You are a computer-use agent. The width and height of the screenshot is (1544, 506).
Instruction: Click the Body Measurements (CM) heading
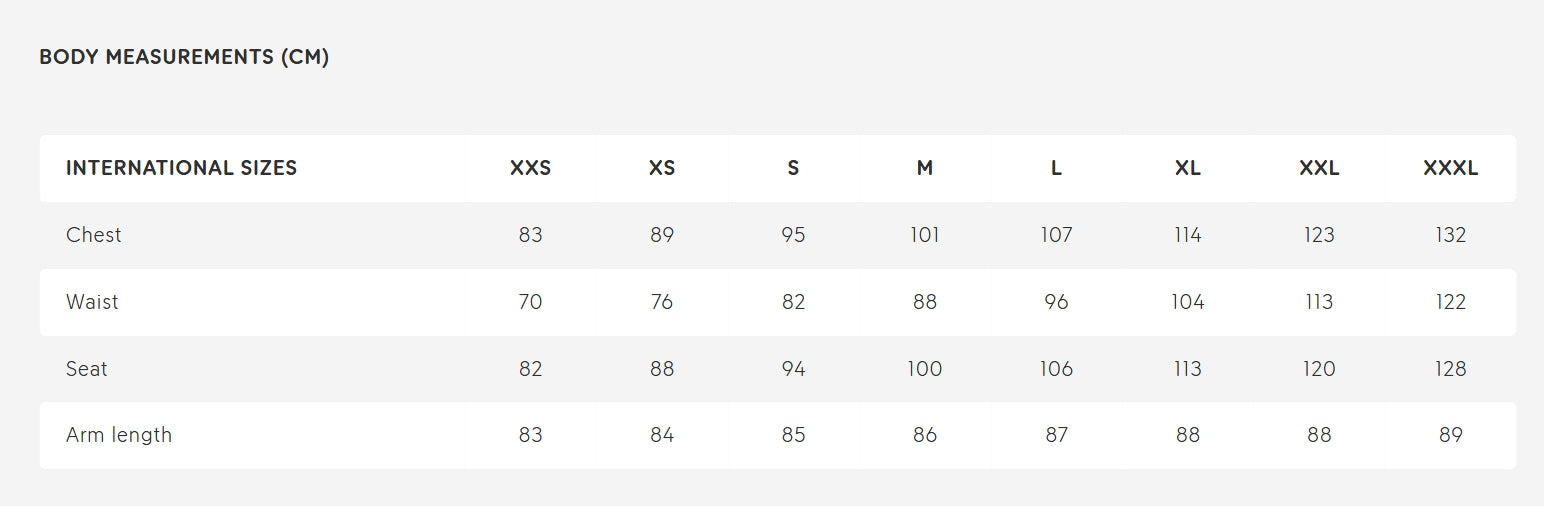[184, 57]
